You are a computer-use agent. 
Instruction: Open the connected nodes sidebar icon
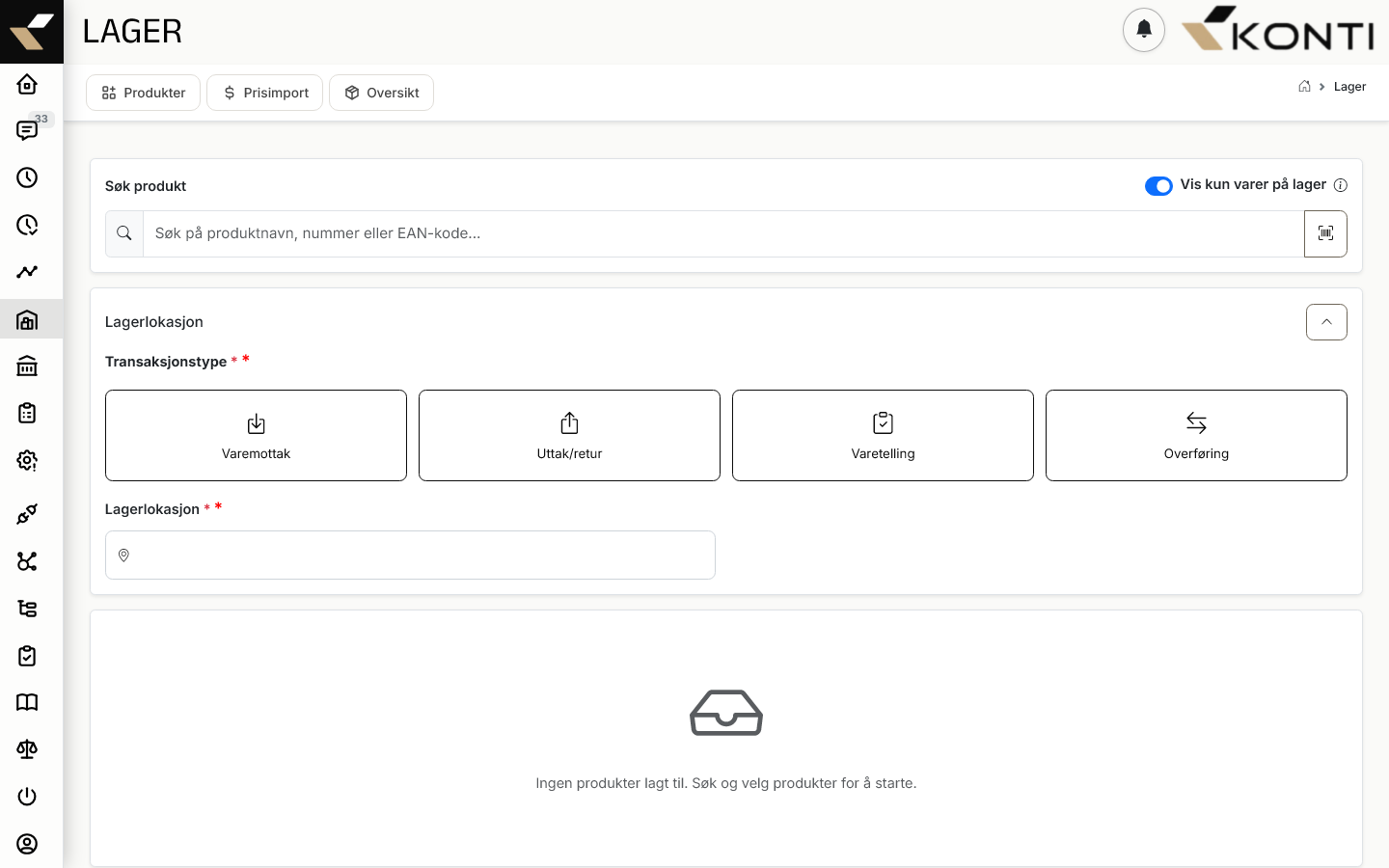(27, 561)
